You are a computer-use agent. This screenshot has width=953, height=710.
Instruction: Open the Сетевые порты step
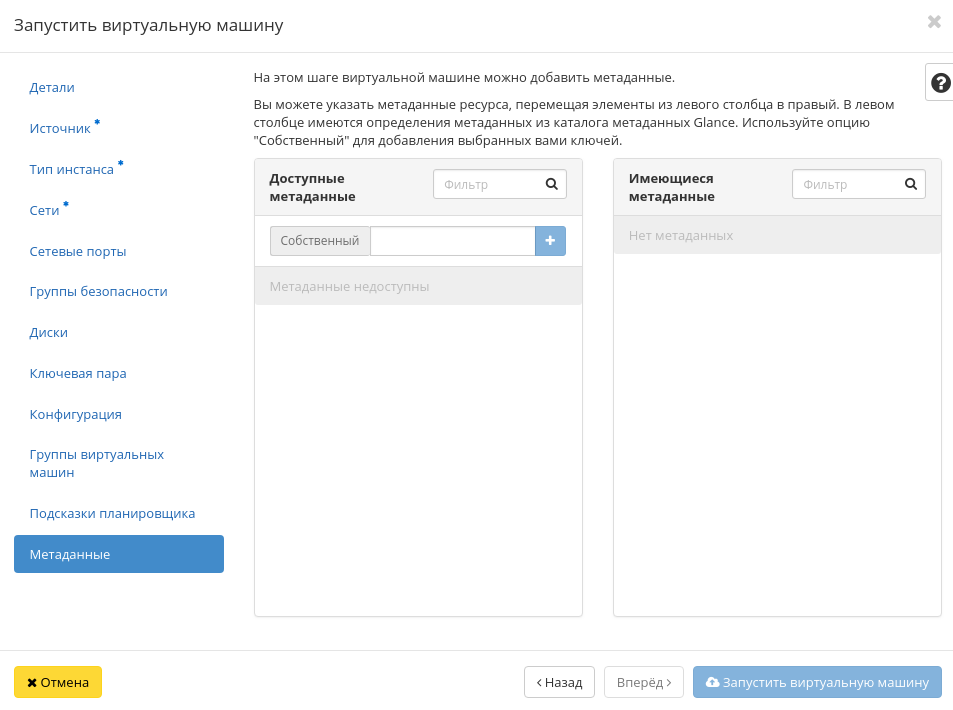(x=78, y=251)
